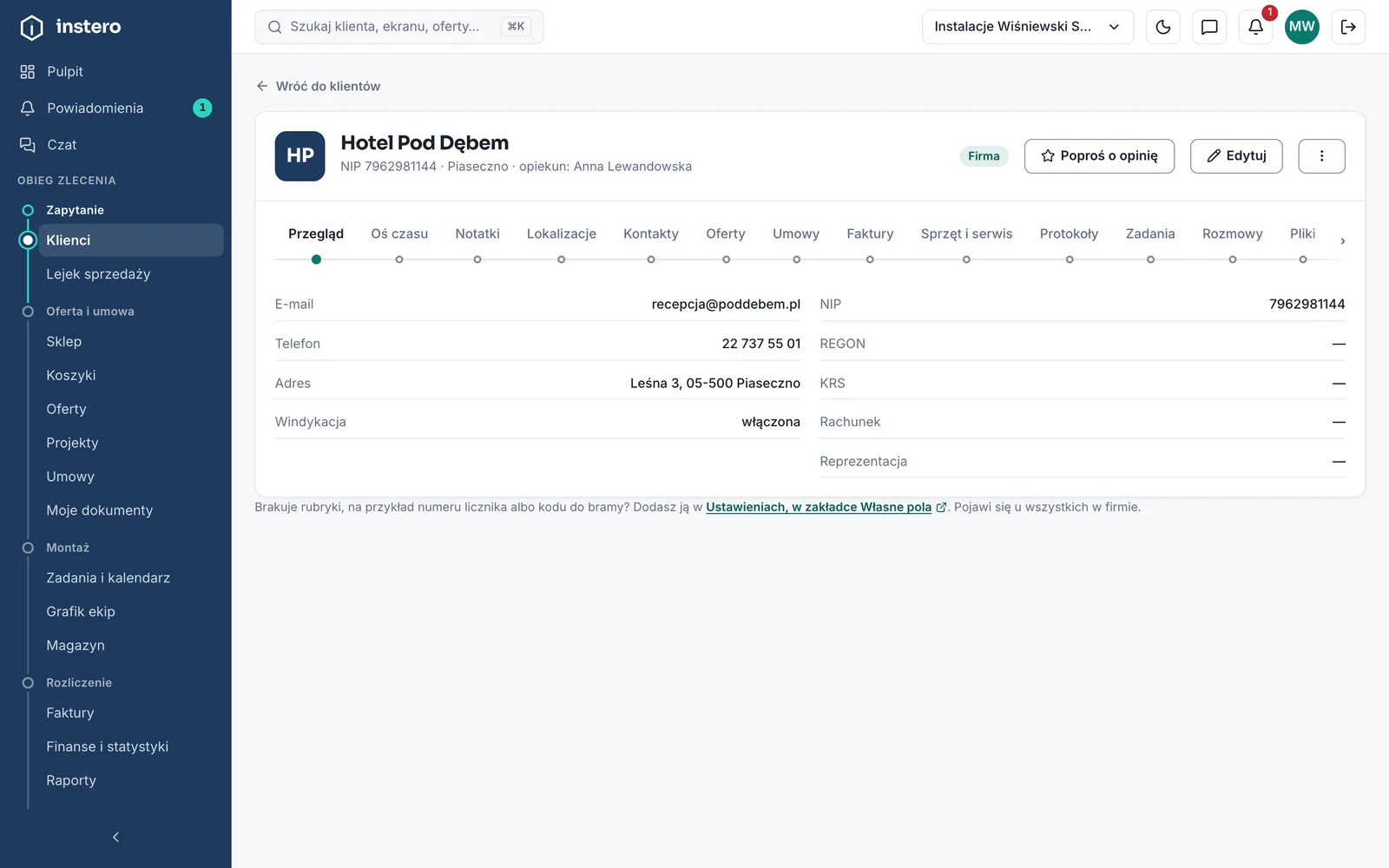
Task: Click the instero logo icon
Action: 31,28
